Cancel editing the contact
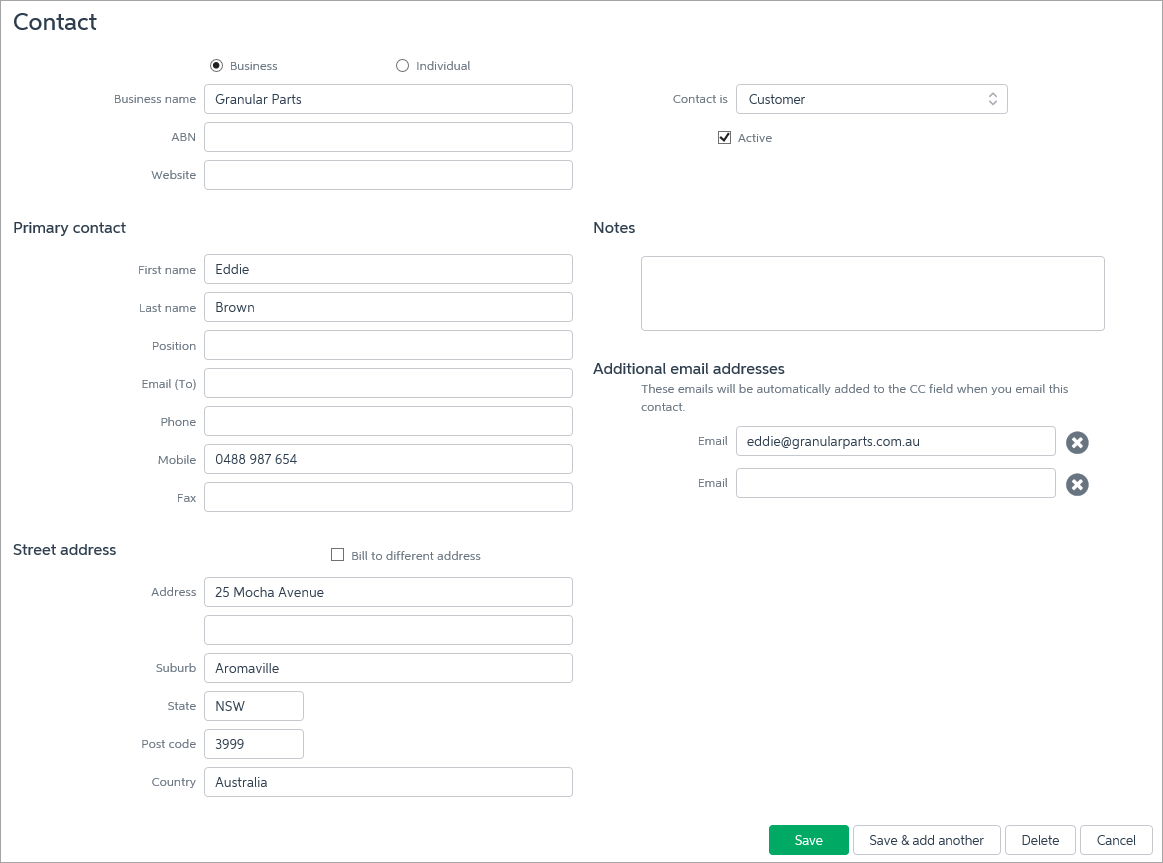 click(1116, 840)
